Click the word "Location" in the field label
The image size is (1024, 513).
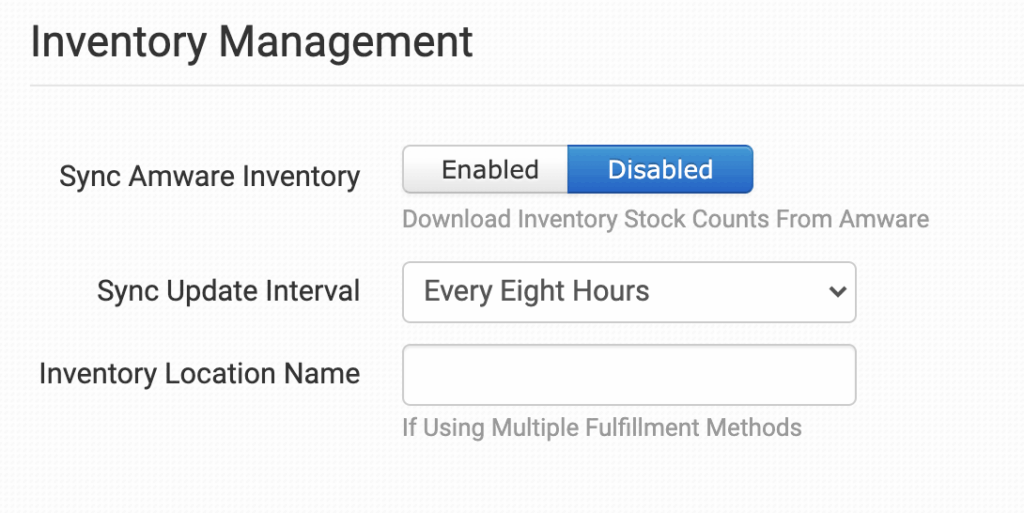[x=215, y=374]
